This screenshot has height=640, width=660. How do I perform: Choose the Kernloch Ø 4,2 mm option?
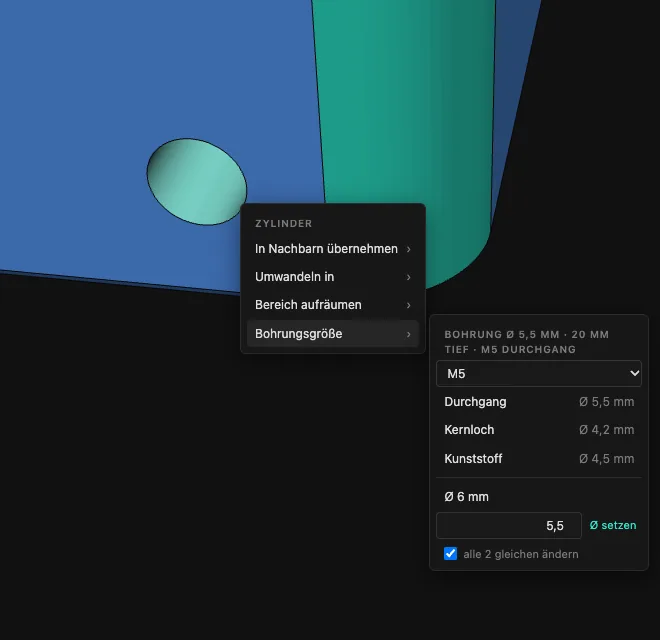pyautogui.click(x=539, y=430)
